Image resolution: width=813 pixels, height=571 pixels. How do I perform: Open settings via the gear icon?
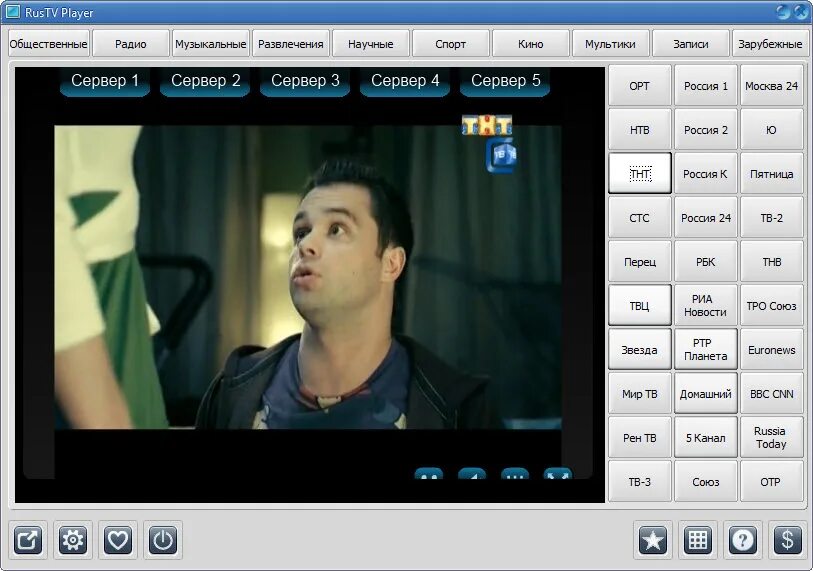click(73, 540)
